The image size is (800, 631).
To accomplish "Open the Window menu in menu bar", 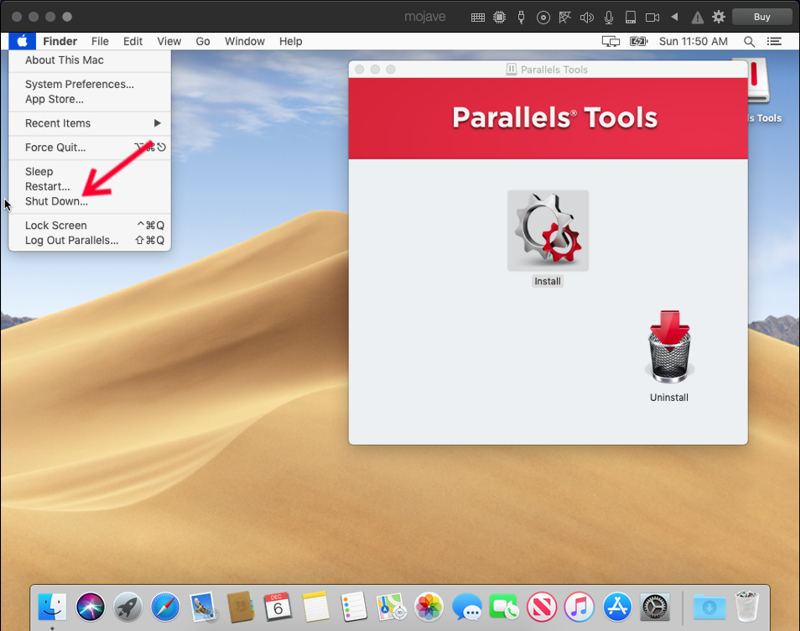I will [244, 42].
